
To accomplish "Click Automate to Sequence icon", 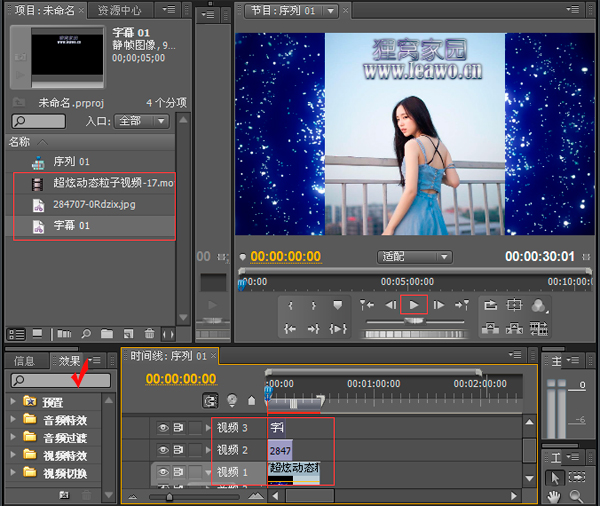I will click(x=64, y=334).
